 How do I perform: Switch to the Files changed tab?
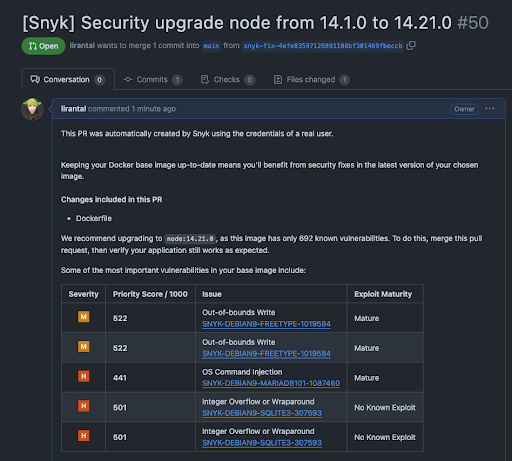coord(311,80)
